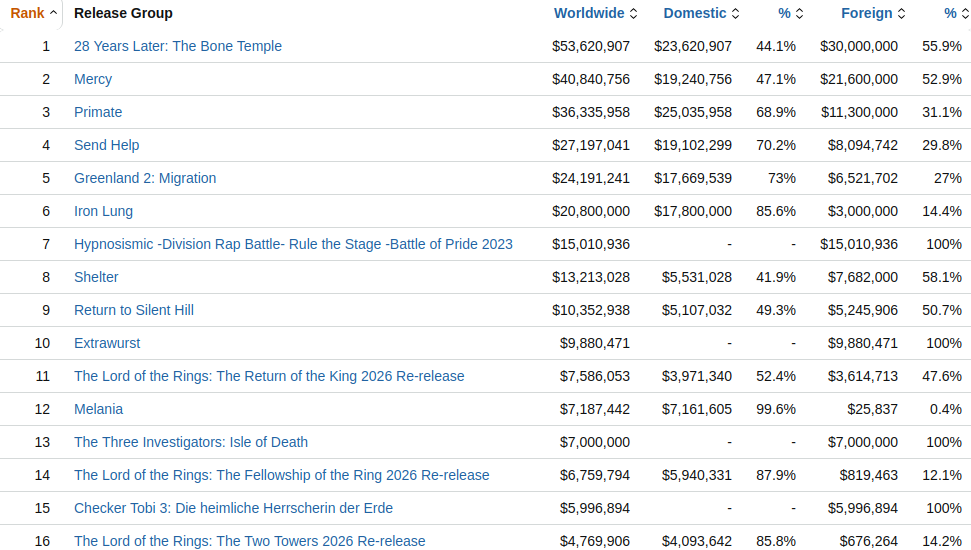
Task: Select domestic gross $25,035,958
Action: 693,112
